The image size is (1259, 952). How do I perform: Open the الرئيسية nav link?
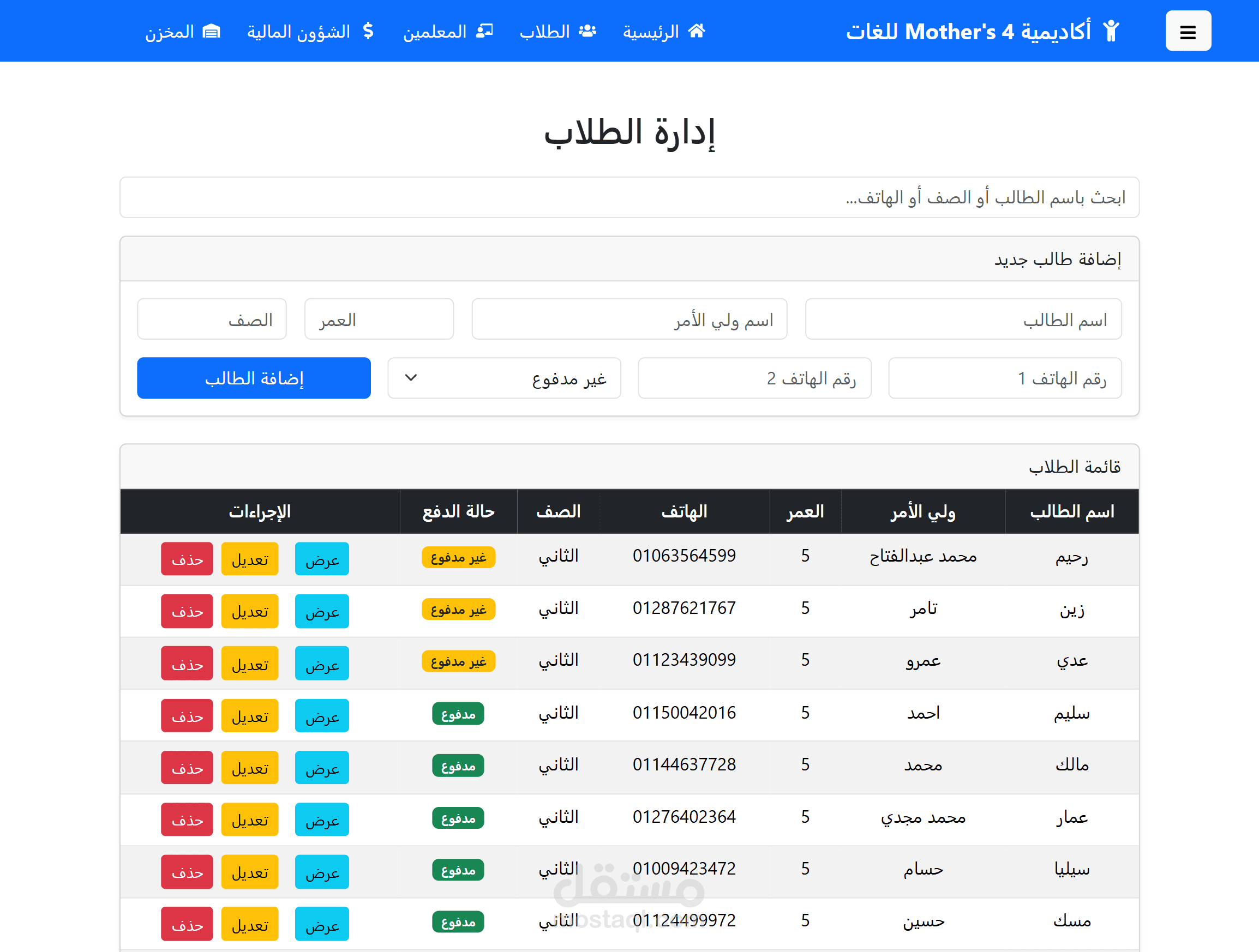pyautogui.click(x=651, y=31)
